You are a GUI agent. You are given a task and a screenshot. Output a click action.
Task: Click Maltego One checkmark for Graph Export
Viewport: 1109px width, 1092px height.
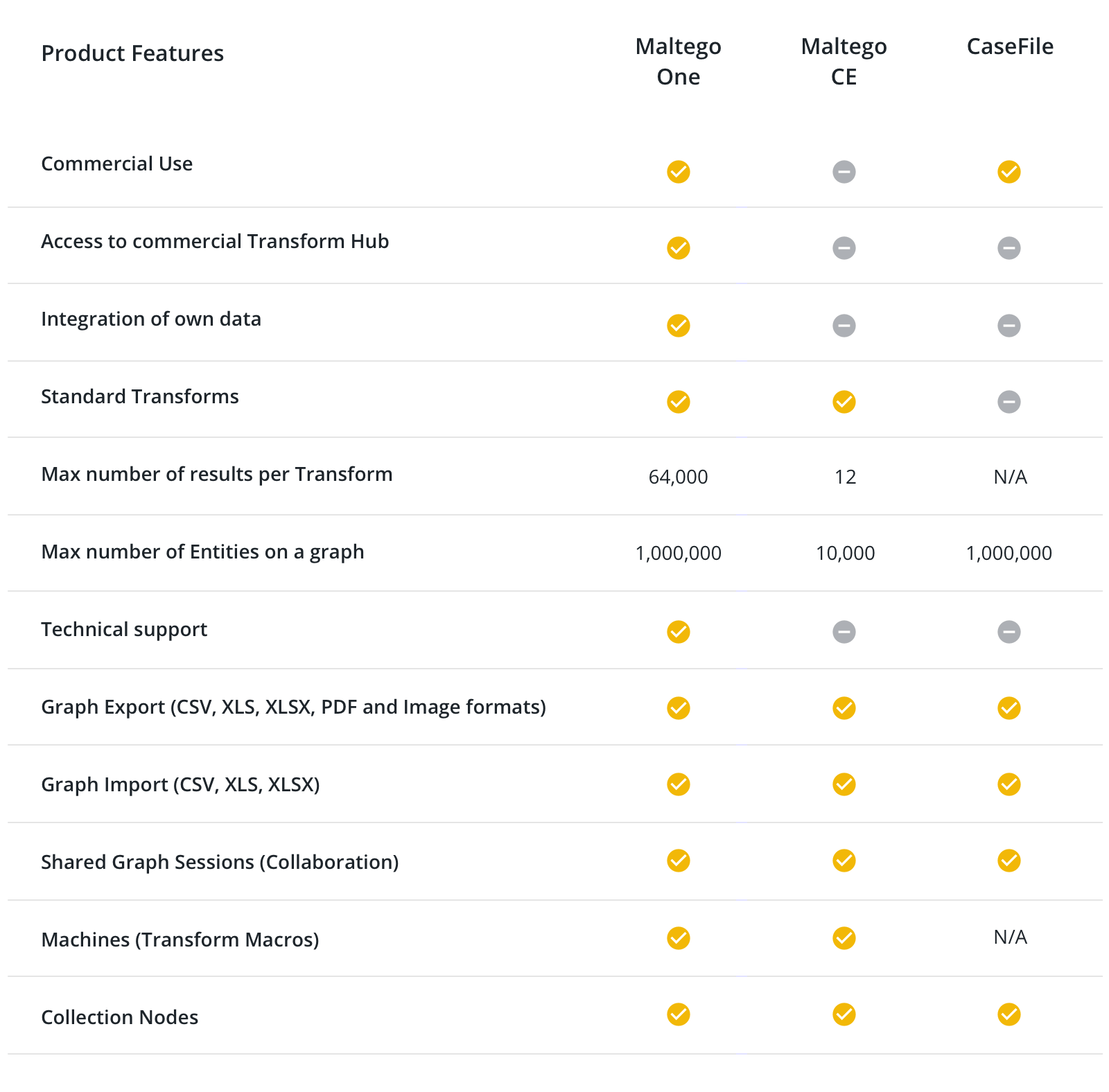678,707
